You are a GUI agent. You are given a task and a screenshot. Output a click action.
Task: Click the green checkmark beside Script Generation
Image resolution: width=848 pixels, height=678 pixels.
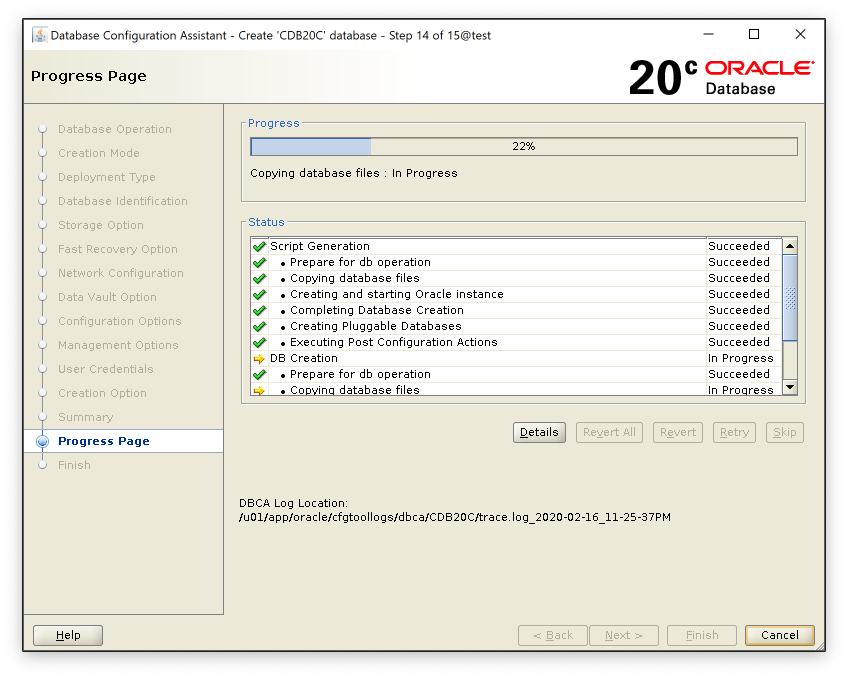[x=259, y=246]
